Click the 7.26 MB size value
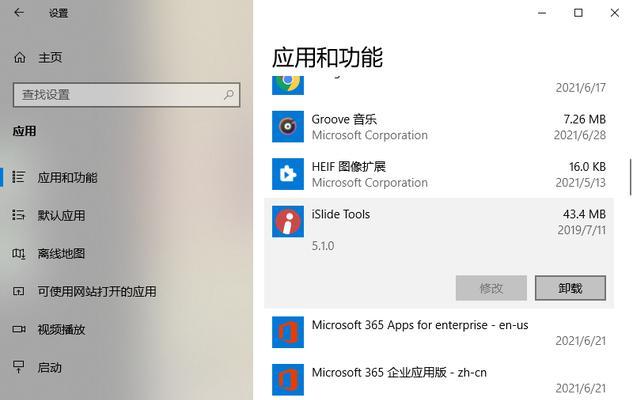 [x=585, y=119]
